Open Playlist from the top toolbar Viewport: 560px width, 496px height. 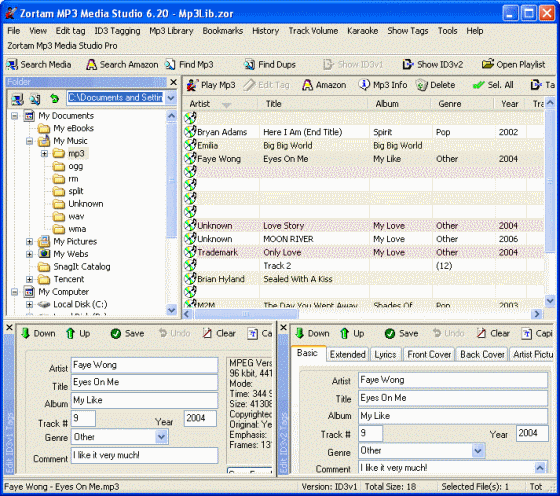[x=513, y=65]
